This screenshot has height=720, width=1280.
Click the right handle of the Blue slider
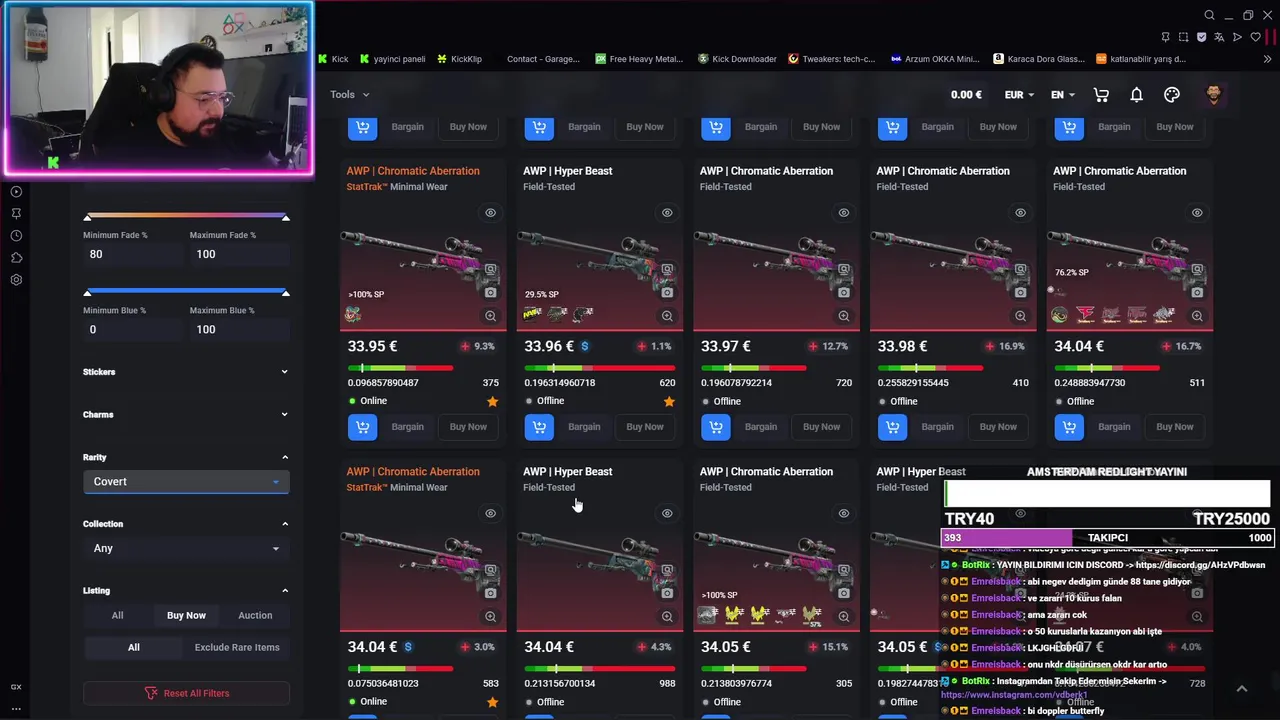[x=285, y=292]
